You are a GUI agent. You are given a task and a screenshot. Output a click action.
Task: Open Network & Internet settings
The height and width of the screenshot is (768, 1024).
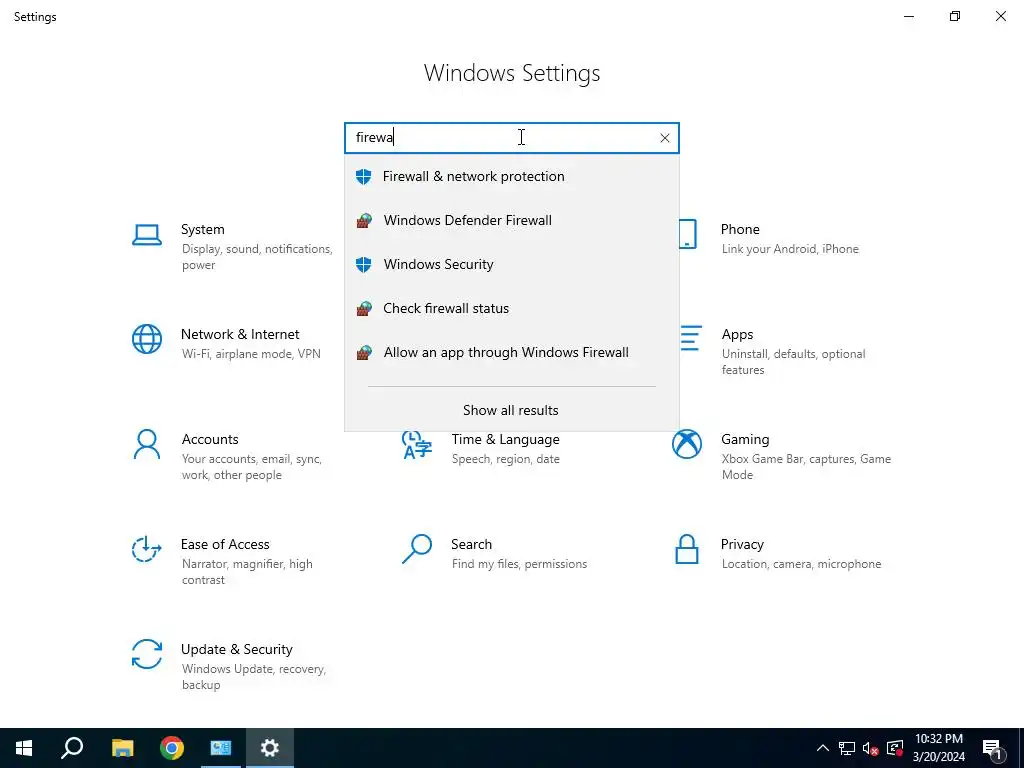click(227, 344)
